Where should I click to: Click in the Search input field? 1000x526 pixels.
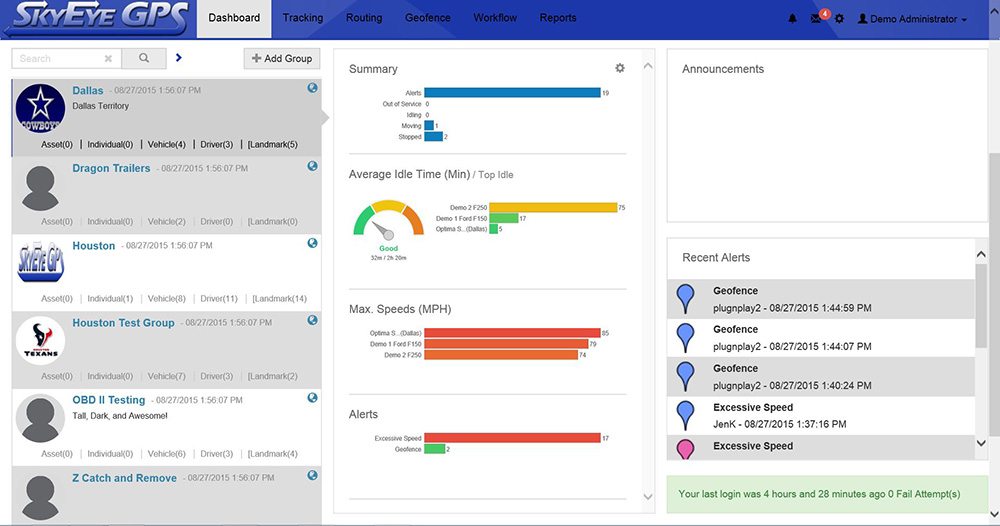point(58,59)
